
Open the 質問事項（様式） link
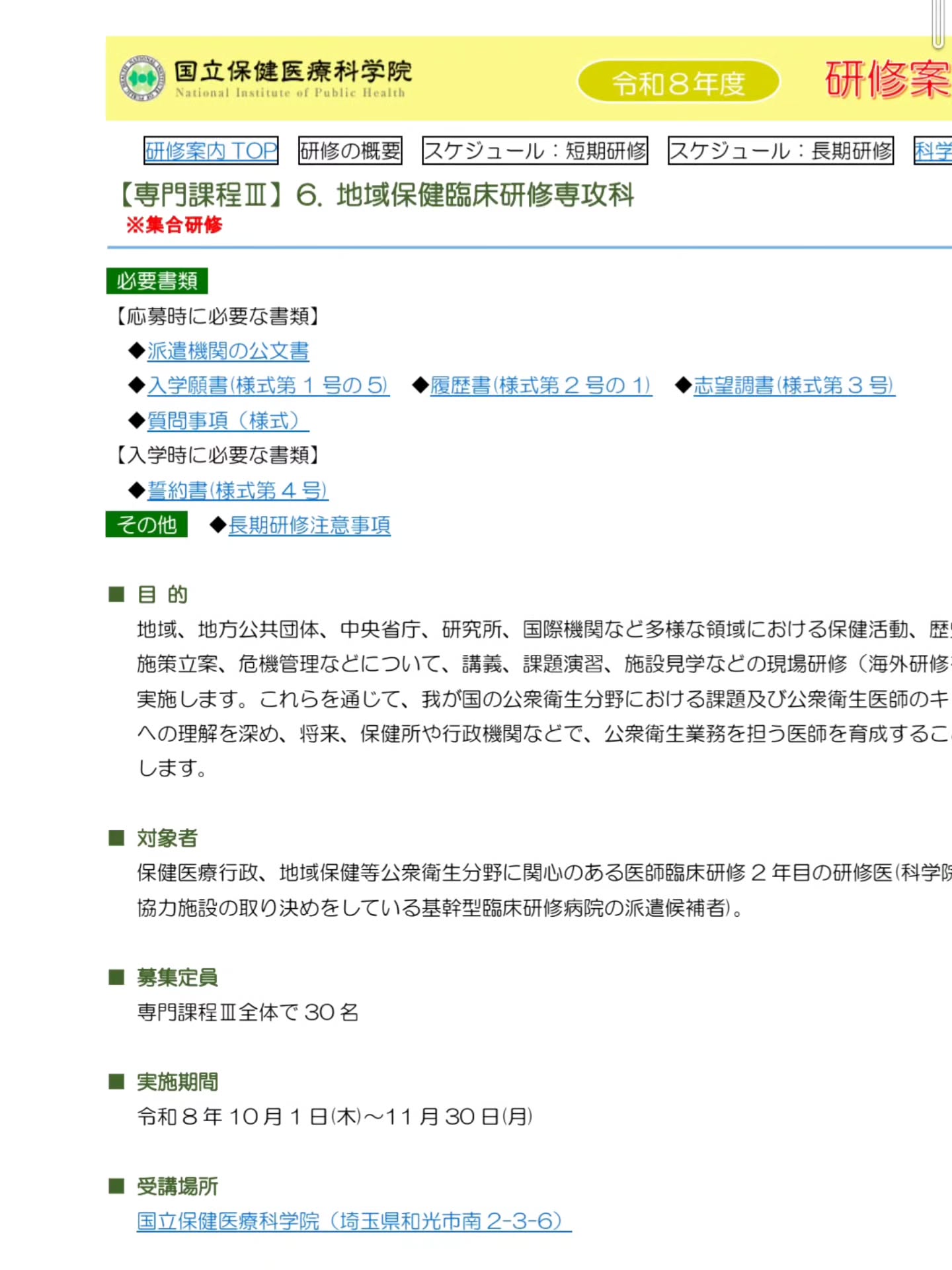pos(227,421)
